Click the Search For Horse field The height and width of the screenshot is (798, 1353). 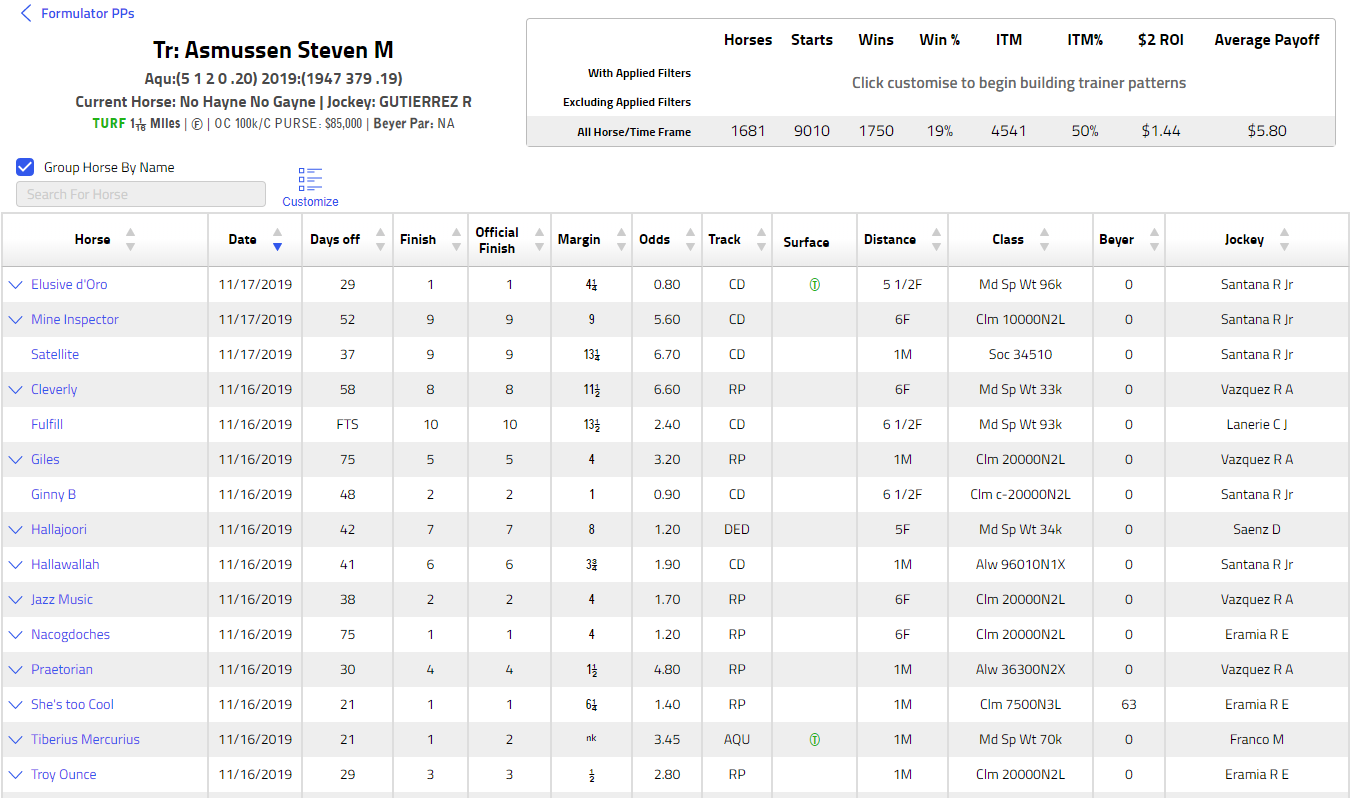tap(141, 194)
